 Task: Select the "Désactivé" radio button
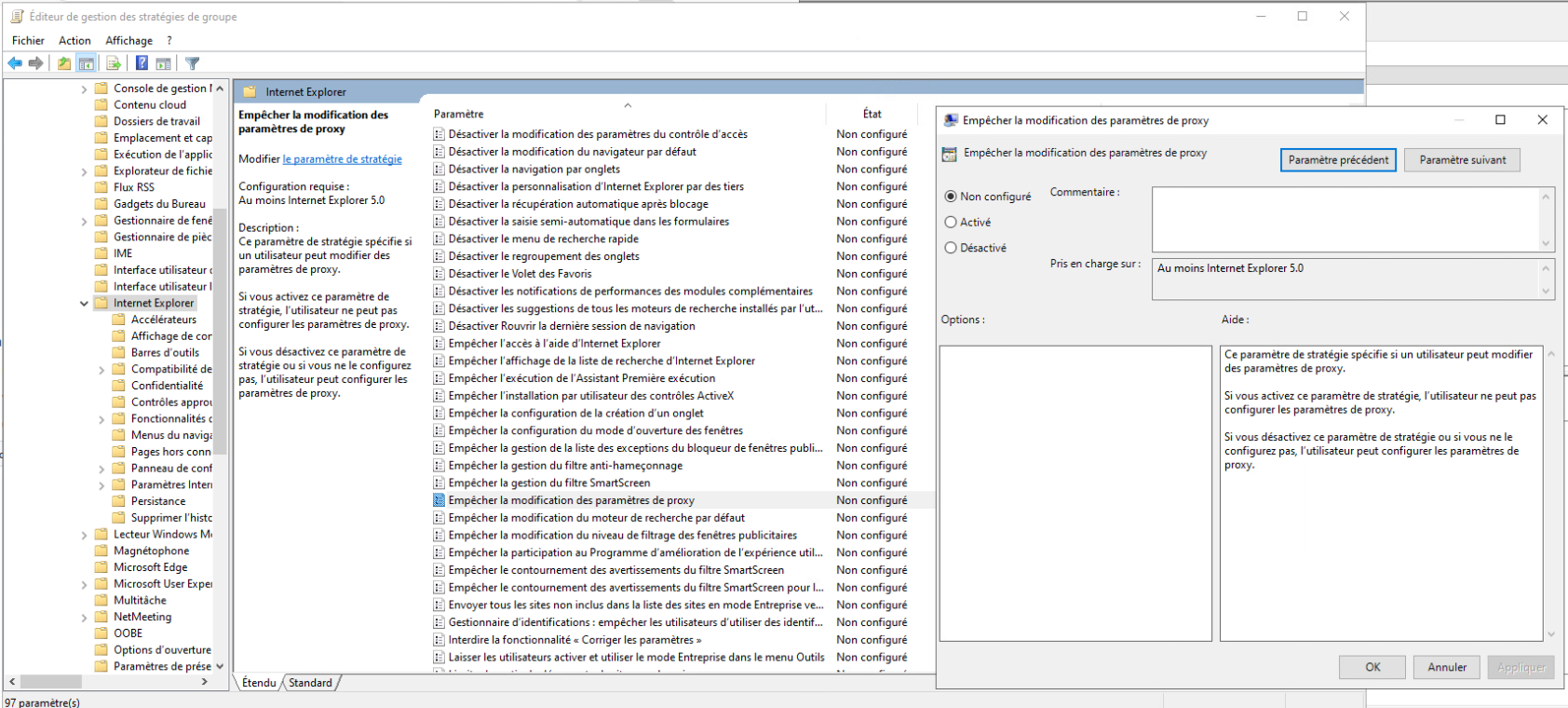(951, 248)
